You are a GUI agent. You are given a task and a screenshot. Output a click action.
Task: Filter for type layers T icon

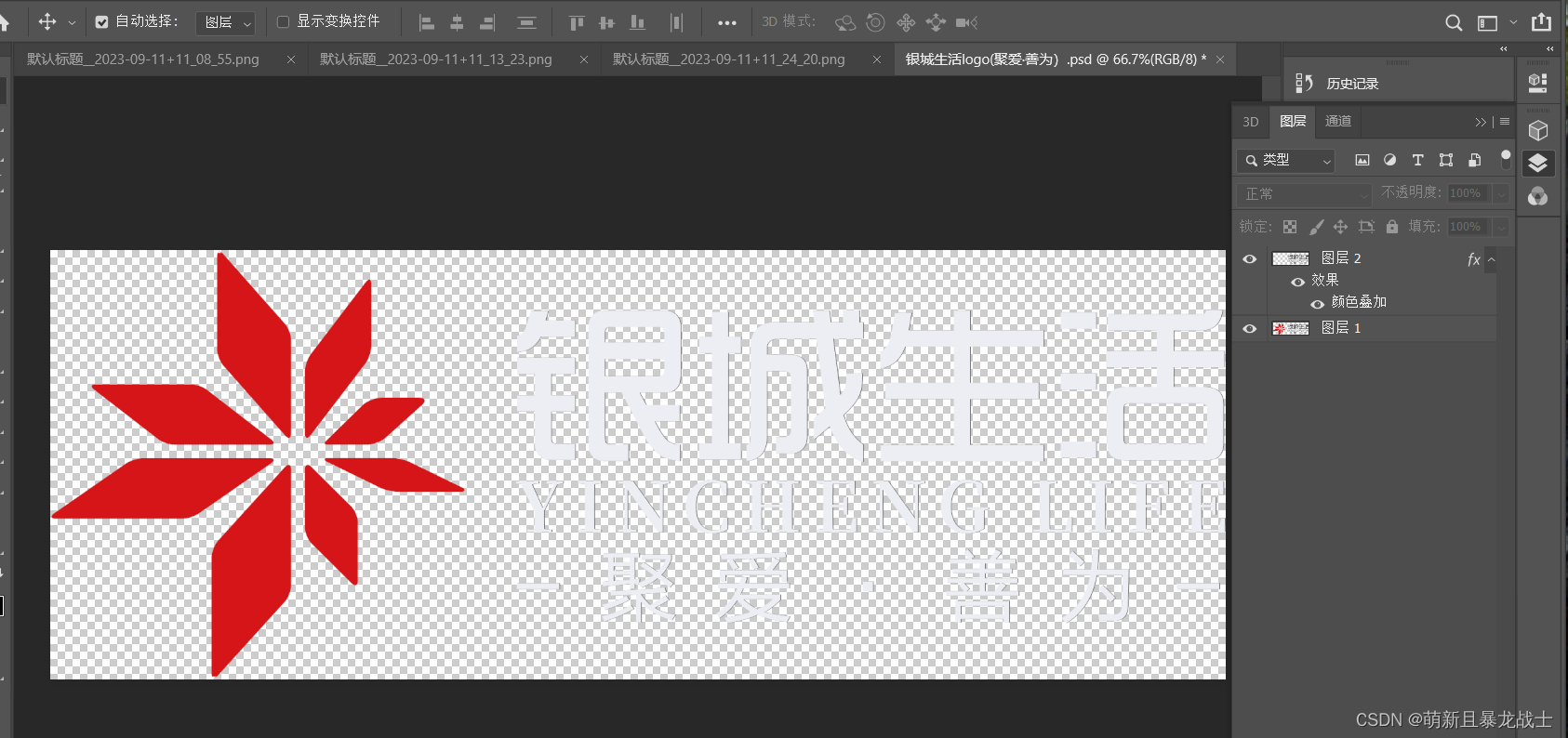1417,160
